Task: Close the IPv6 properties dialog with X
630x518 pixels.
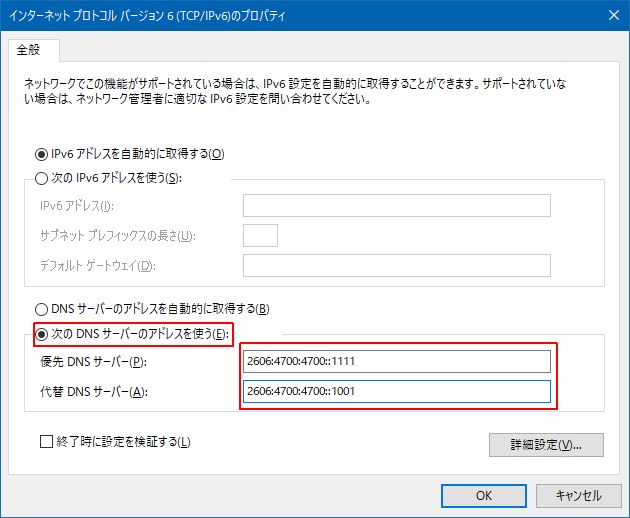Action: [611, 14]
